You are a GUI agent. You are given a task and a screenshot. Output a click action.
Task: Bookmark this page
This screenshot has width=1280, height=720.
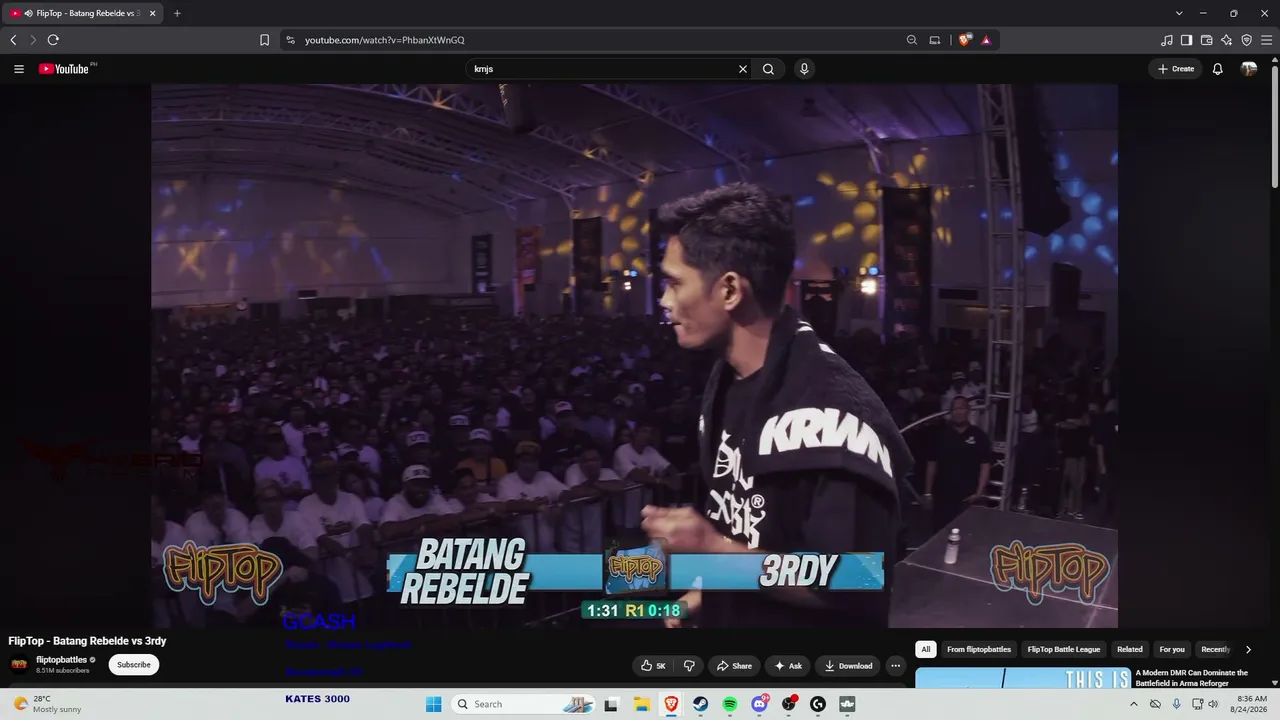pos(265,40)
